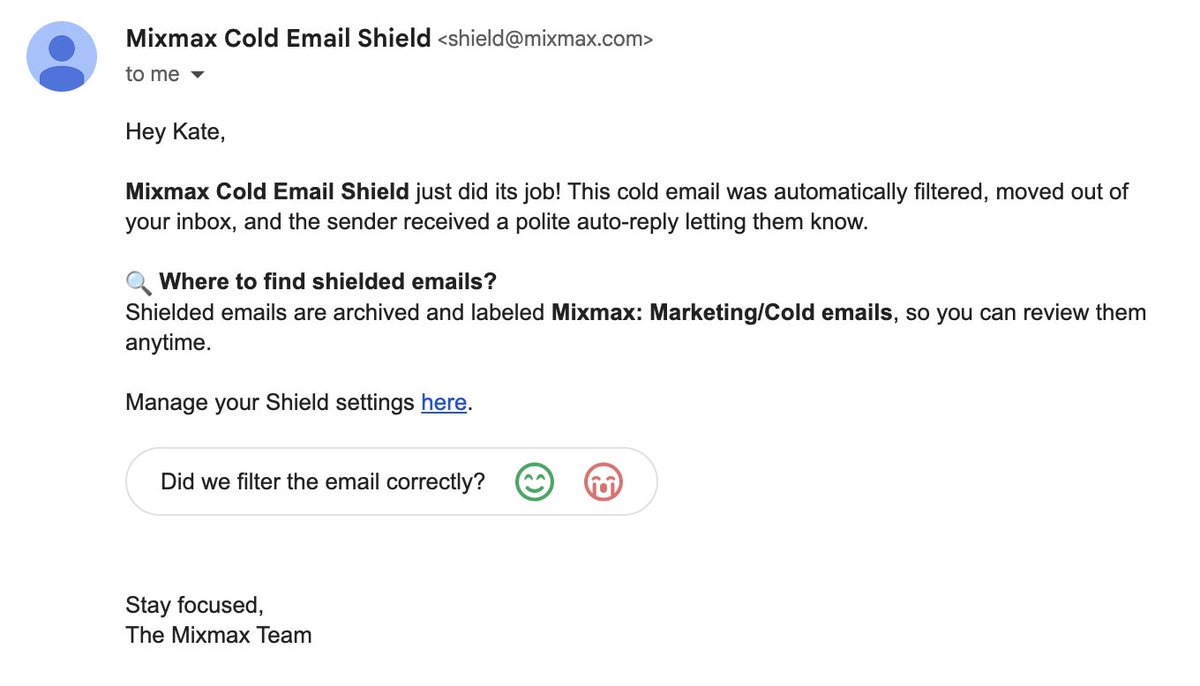
Task: Click the "Hey Kate," greeting line
Action: [176, 131]
